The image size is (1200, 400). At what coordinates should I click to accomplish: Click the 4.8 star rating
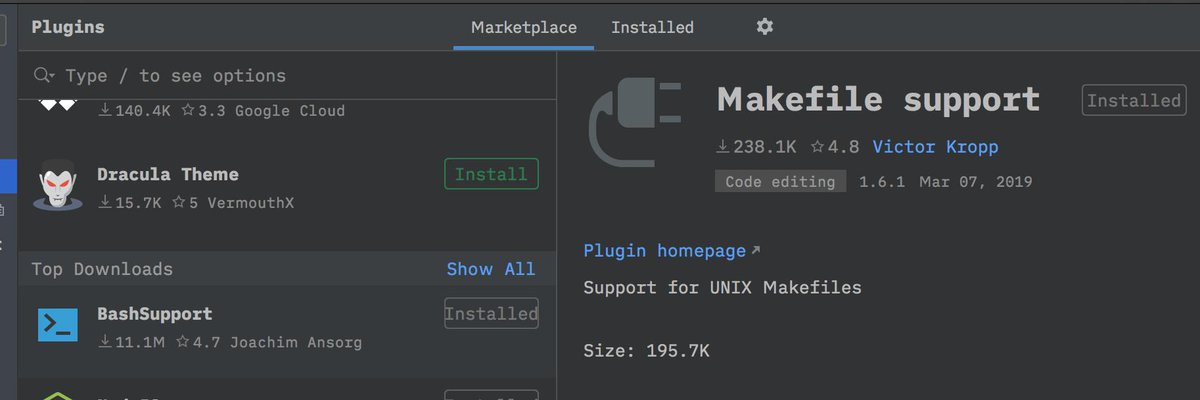(835, 147)
